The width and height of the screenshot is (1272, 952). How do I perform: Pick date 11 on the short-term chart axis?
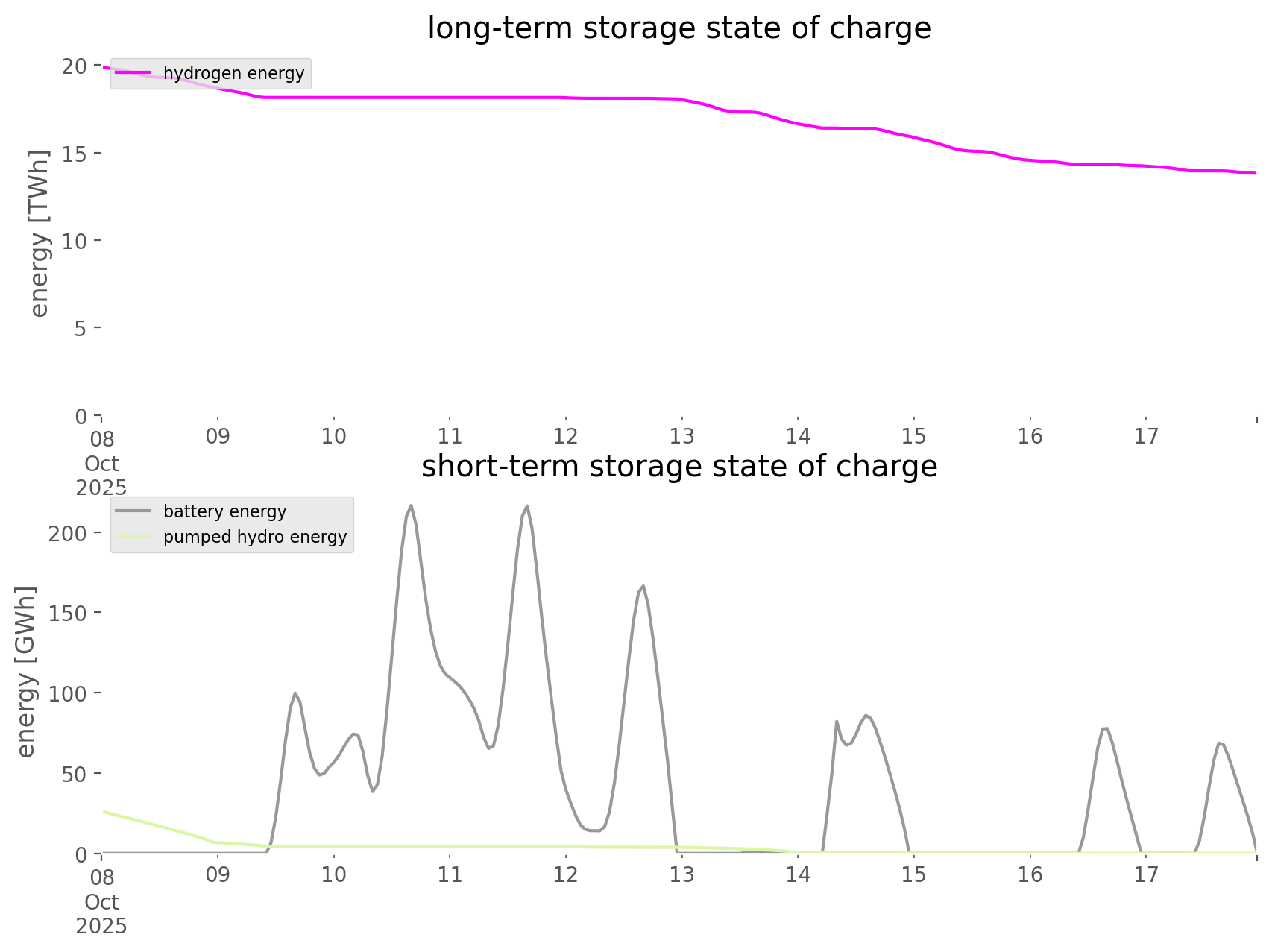[450, 874]
